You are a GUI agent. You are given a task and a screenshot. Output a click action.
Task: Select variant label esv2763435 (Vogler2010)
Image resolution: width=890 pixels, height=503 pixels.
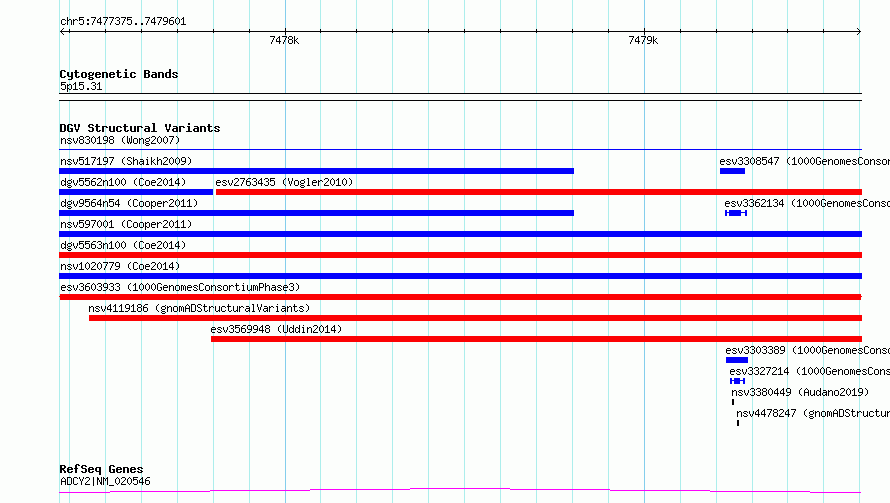(284, 182)
